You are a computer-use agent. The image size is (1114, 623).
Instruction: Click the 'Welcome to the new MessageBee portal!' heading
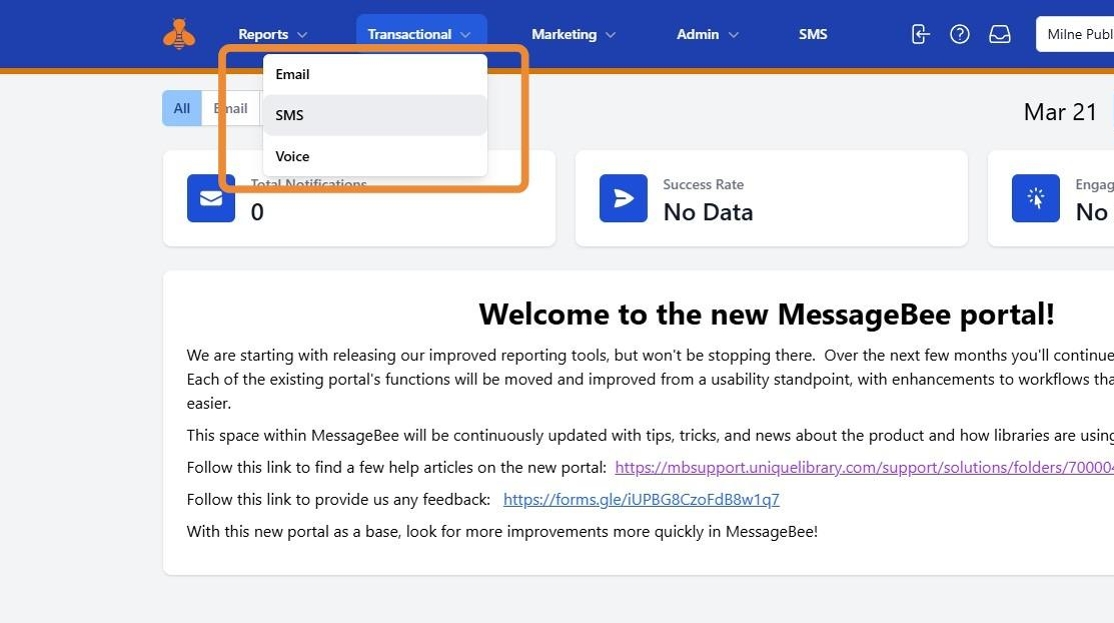coord(767,314)
